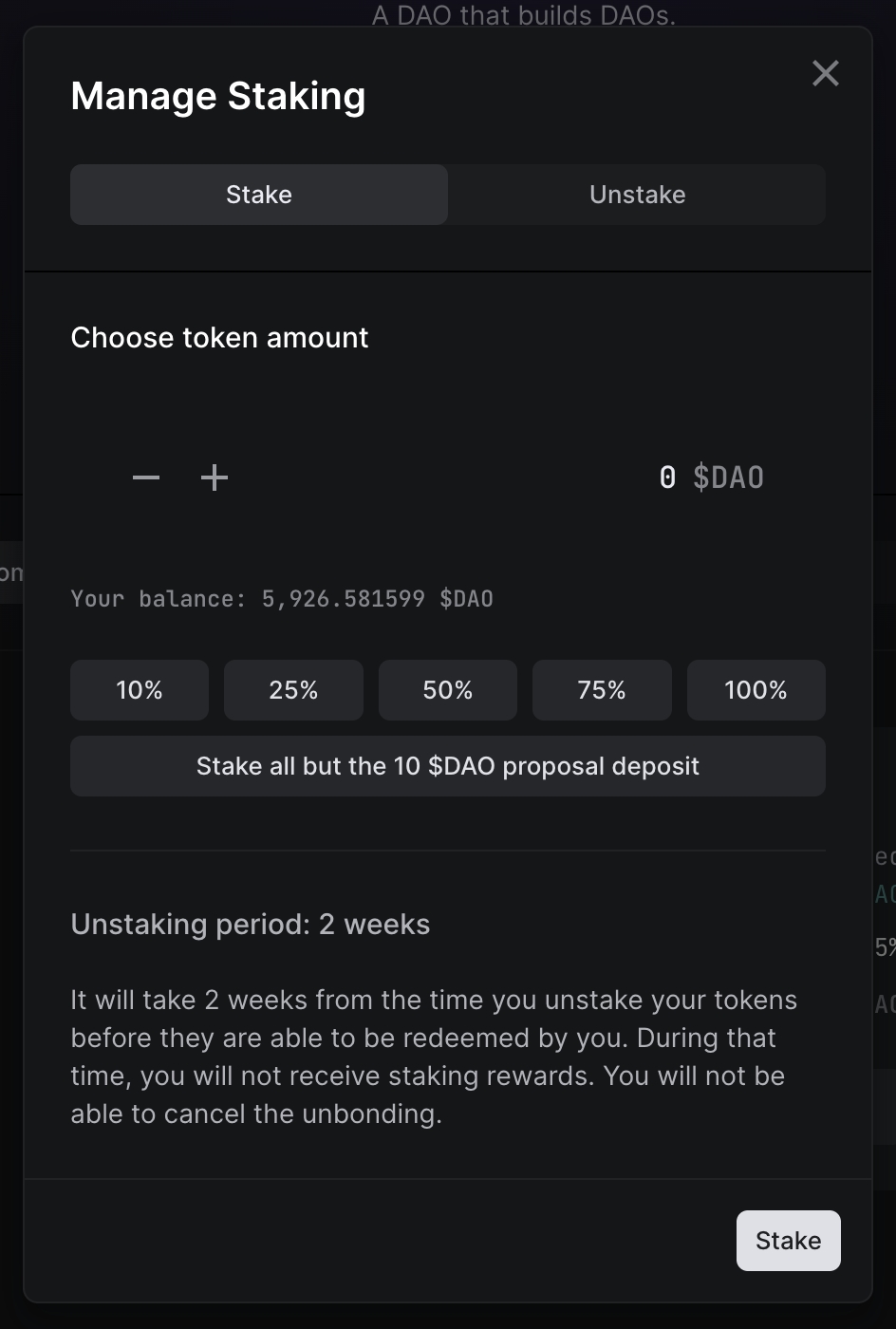Pick the 50% balance preset
The height and width of the screenshot is (1329, 896).
pos(448,690)
